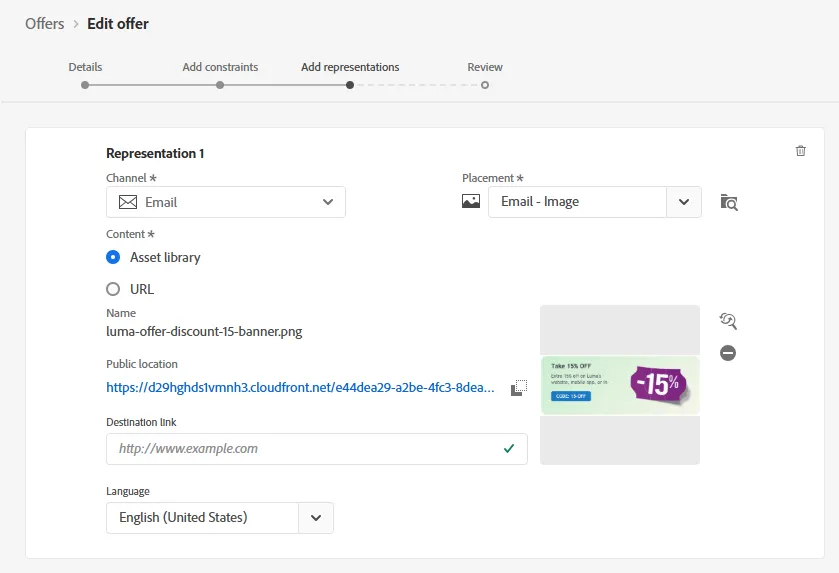The image size is (839, 573).
Task: Copy the public location URL
Action: click(x=519, y=388)
